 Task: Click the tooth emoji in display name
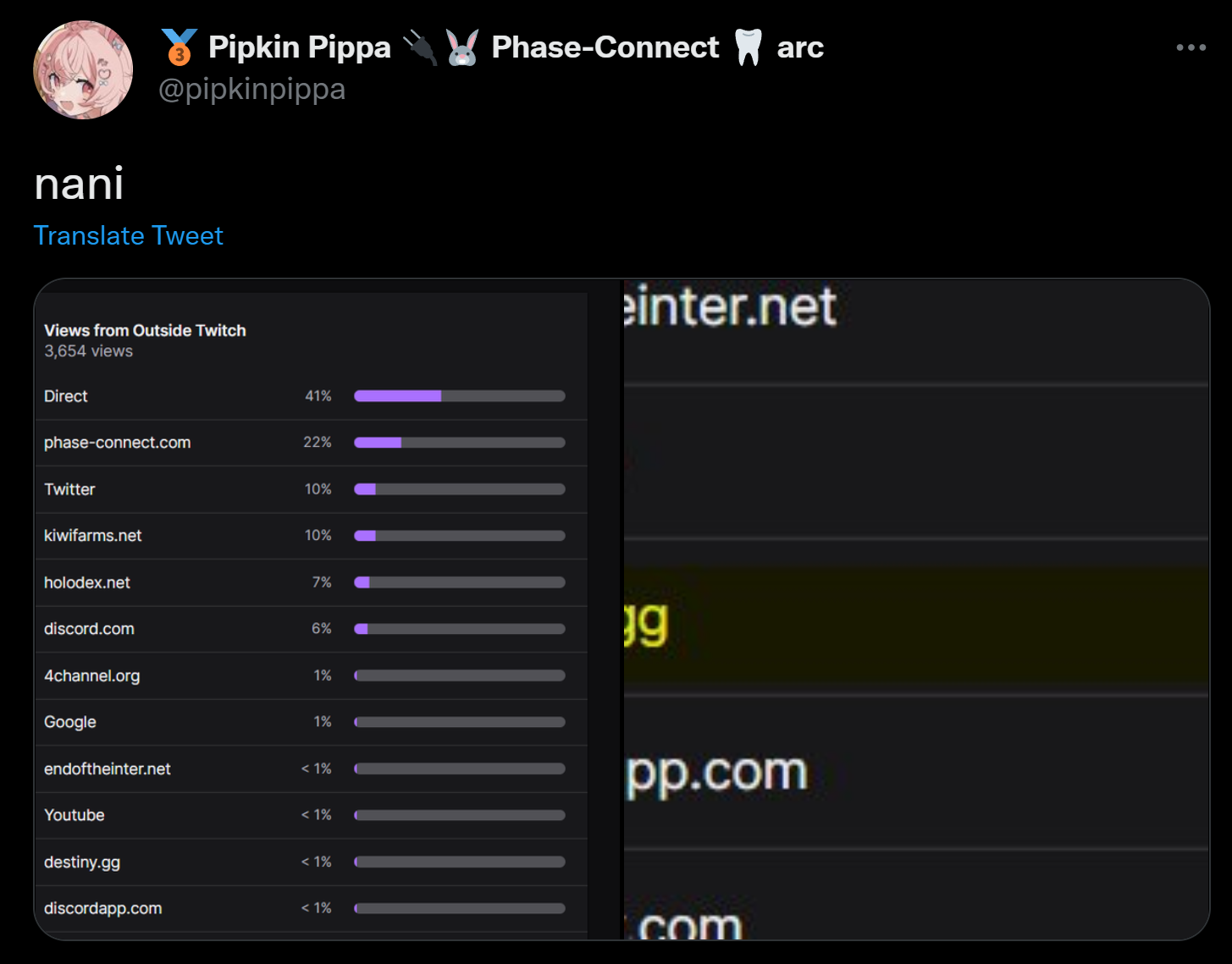tap(748, 47)
